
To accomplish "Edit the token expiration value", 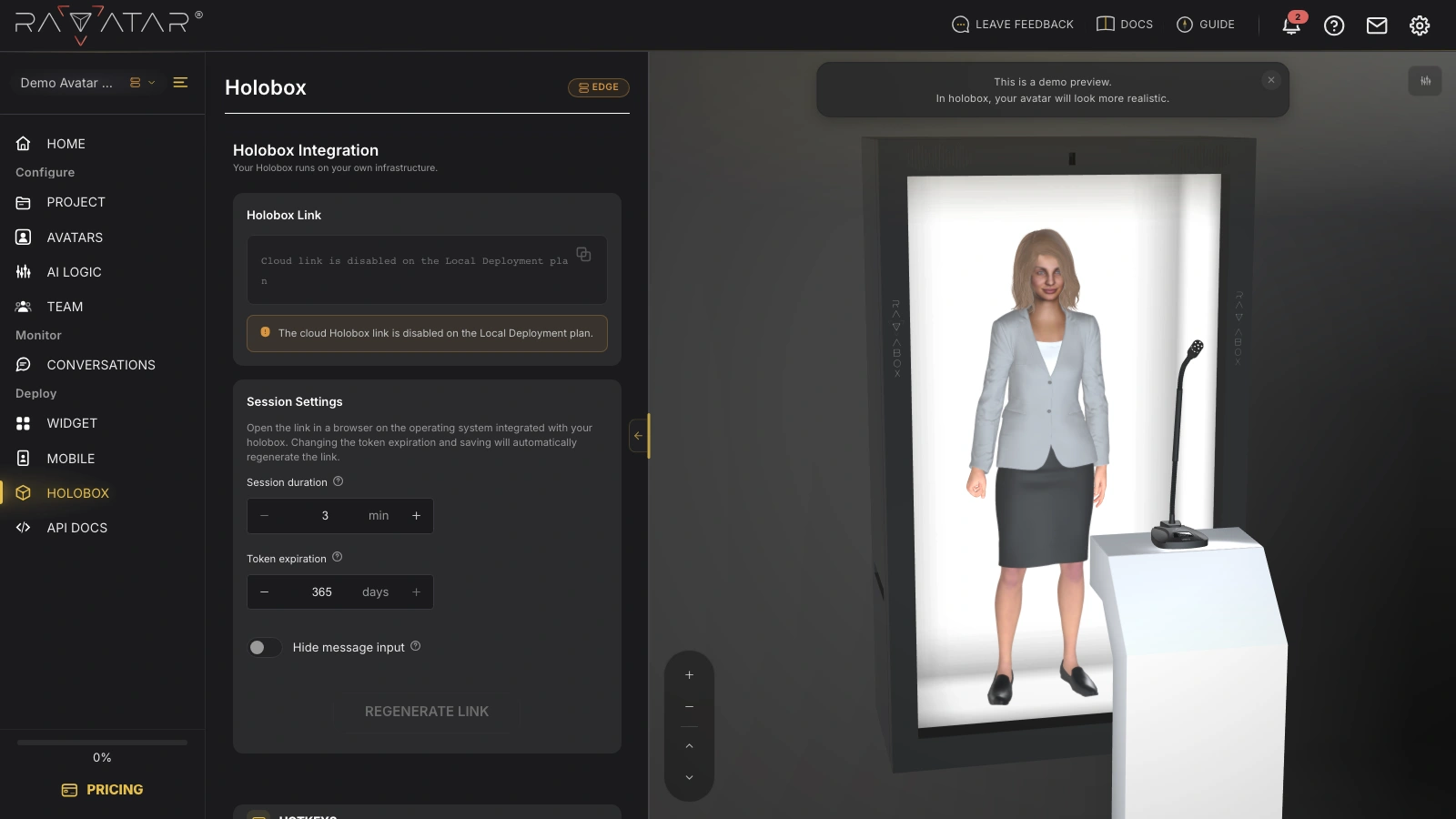I will (x=322, y=592).
